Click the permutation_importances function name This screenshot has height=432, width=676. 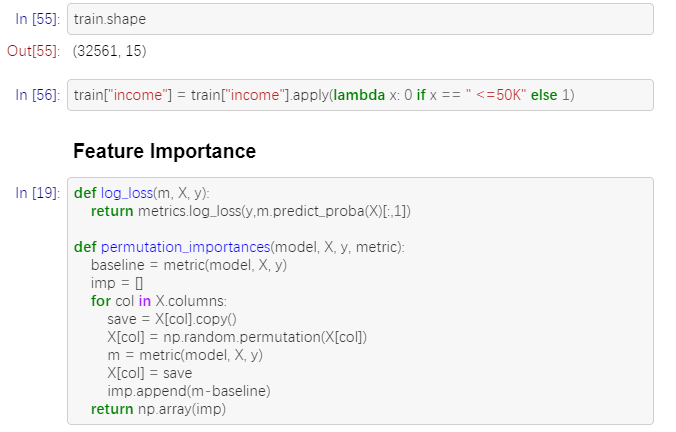185,247
